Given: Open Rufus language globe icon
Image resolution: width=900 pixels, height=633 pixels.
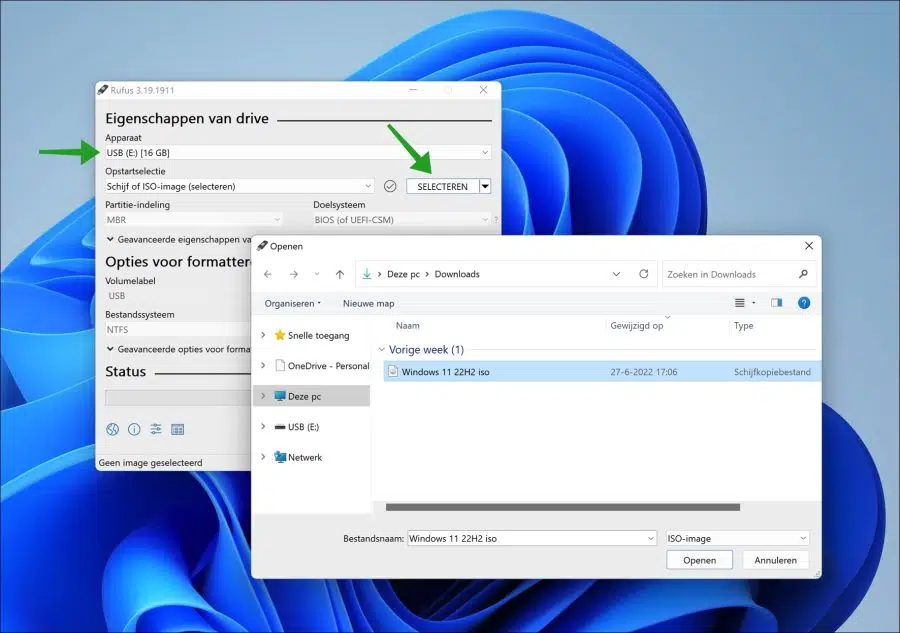Looking at the screenshot, I should pos(112,429).
